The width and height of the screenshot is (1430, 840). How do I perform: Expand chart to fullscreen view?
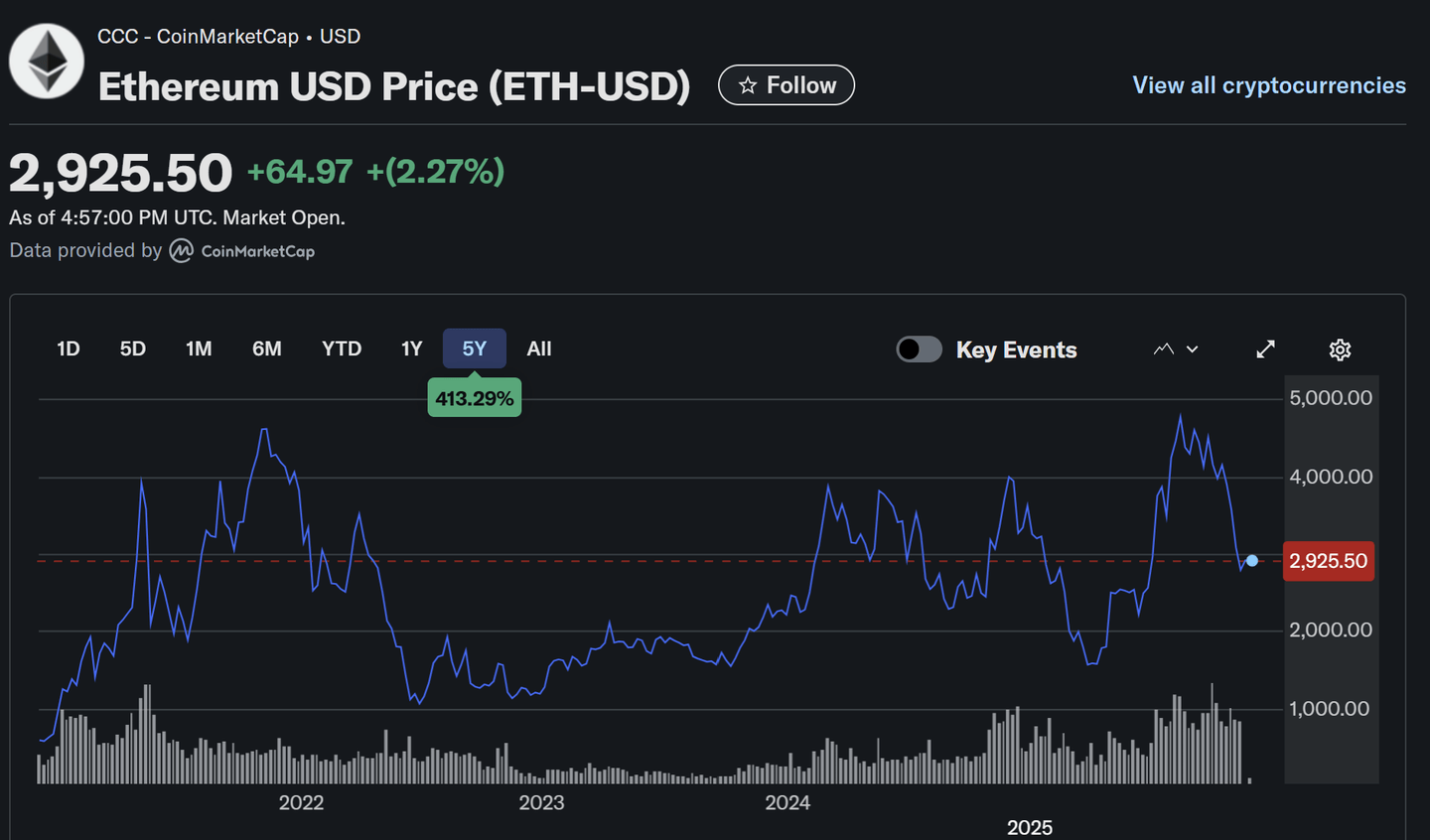(x=1265, y=350)
